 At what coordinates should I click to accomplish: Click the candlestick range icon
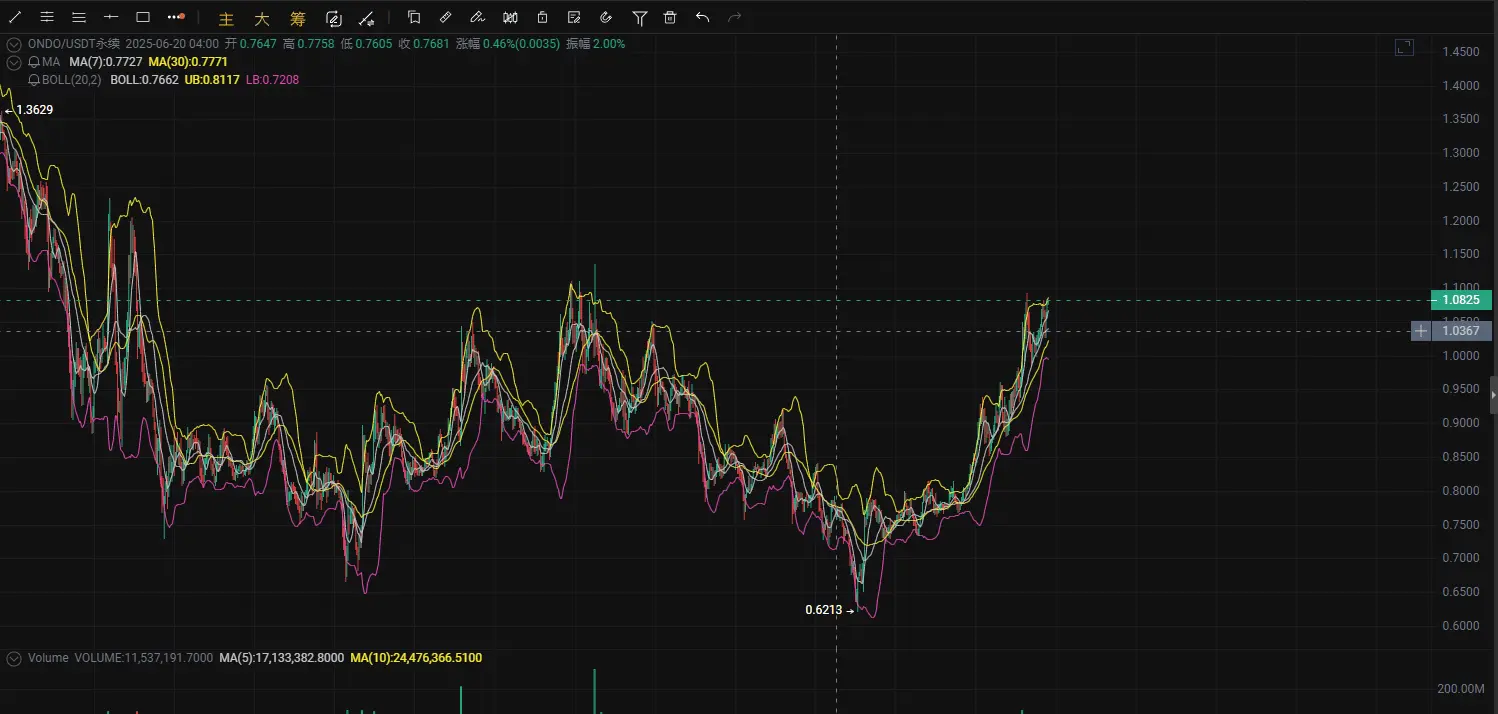[x=510, y=17]
